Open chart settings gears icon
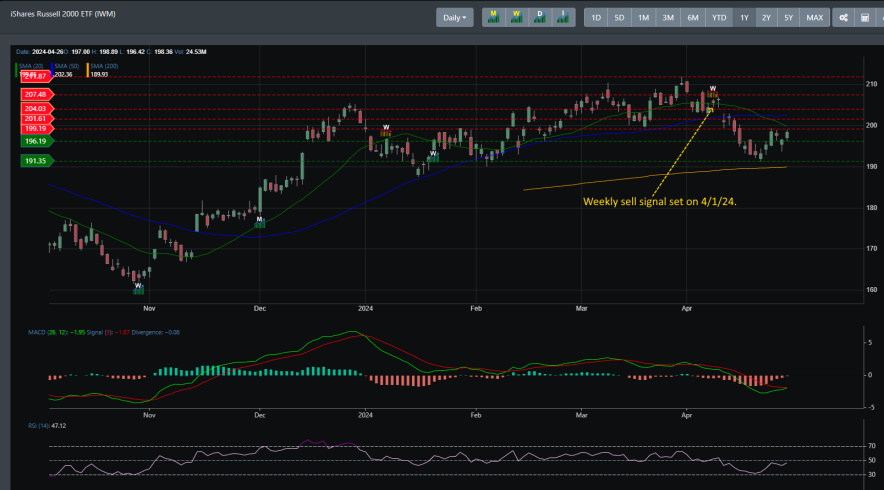 843,17
